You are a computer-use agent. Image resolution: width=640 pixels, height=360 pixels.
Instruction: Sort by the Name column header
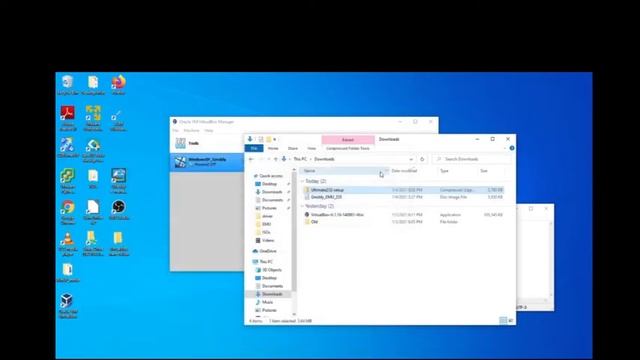(309, 171)
